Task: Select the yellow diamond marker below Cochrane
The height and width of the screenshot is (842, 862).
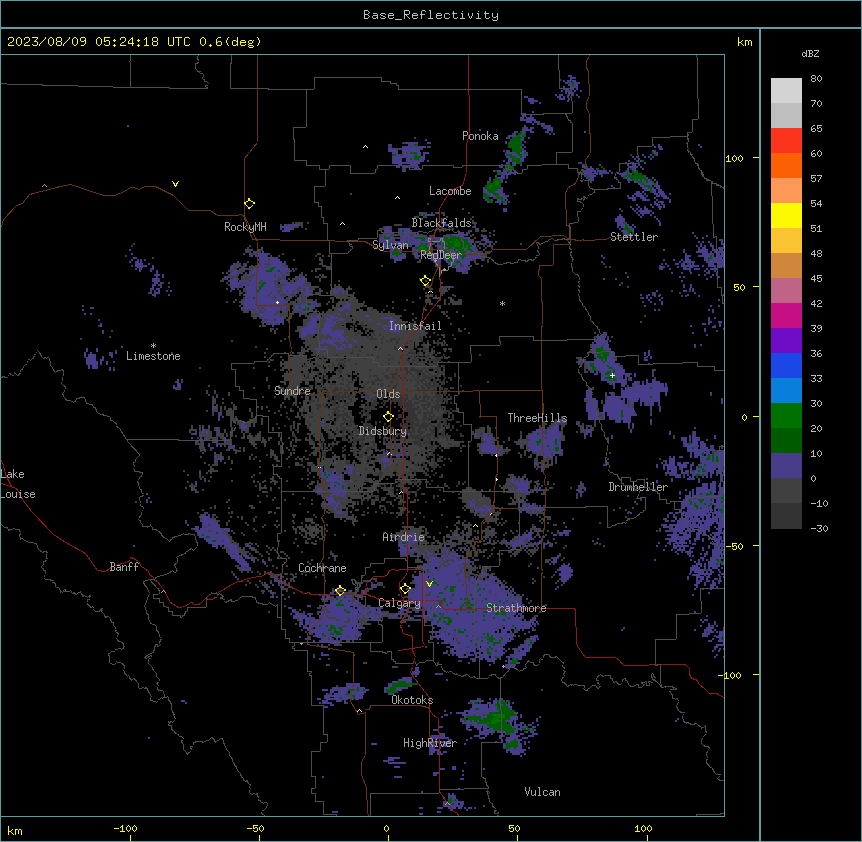Action: (340, 591)
